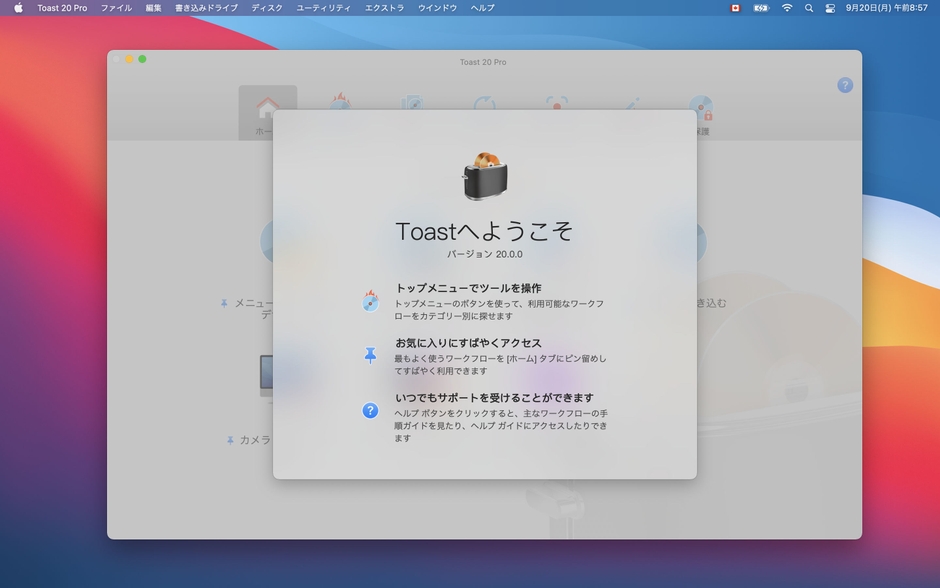
Task: Open Control Center from the menu bar
Action: coord(830,8)
